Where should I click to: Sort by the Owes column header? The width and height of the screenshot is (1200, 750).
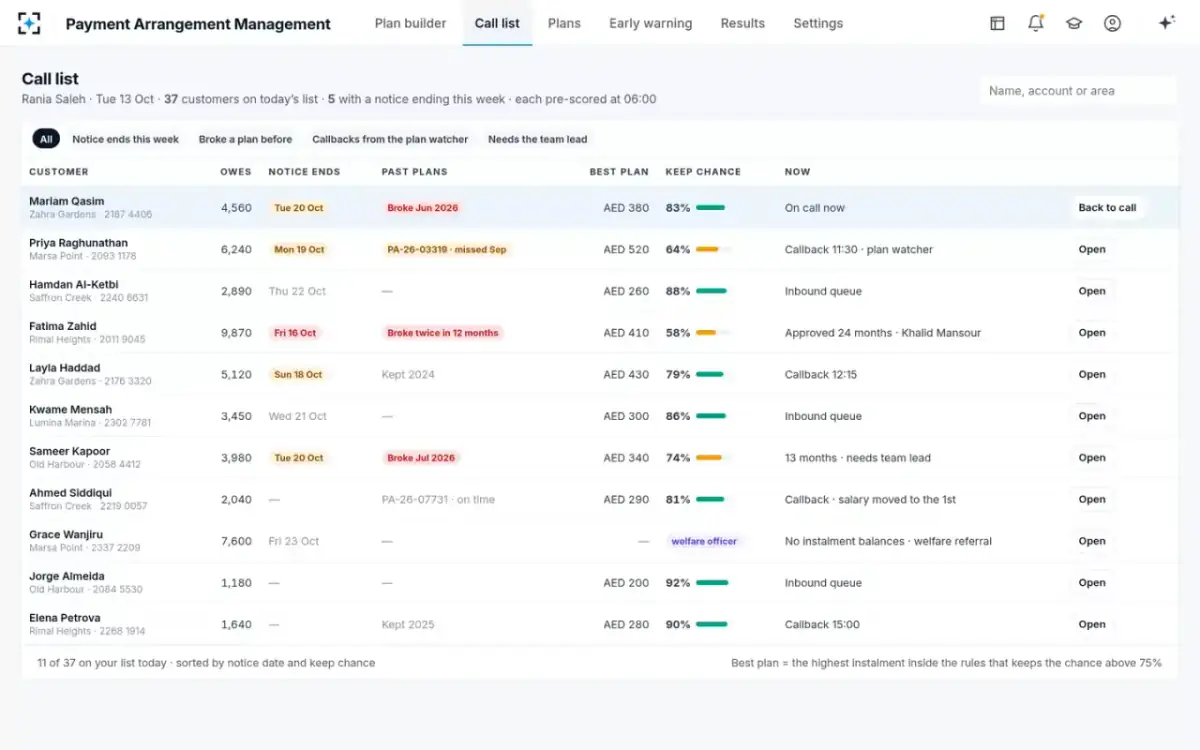click(x=236, y=172)
